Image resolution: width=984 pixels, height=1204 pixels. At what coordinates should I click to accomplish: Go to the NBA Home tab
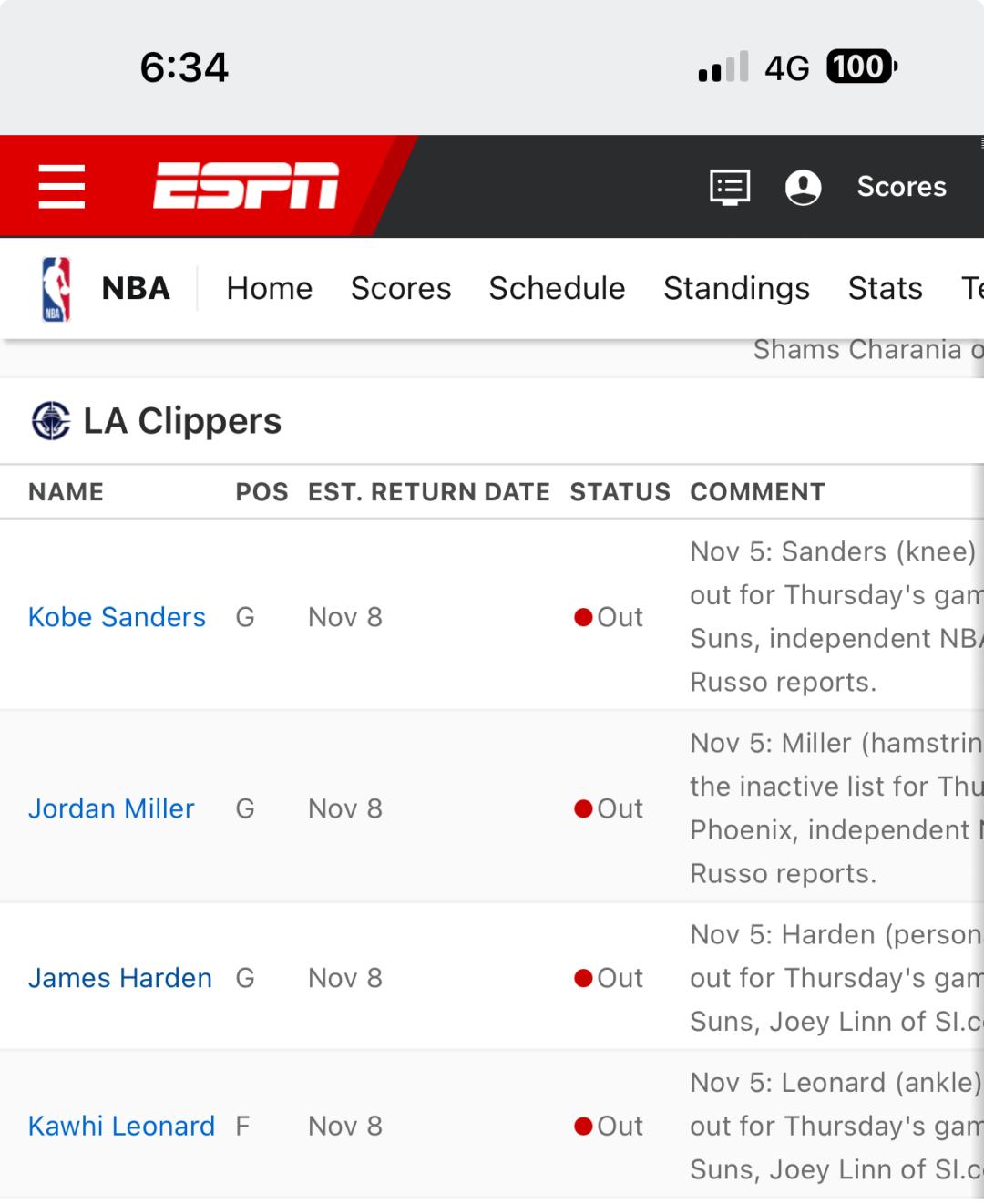coord(269,289)
